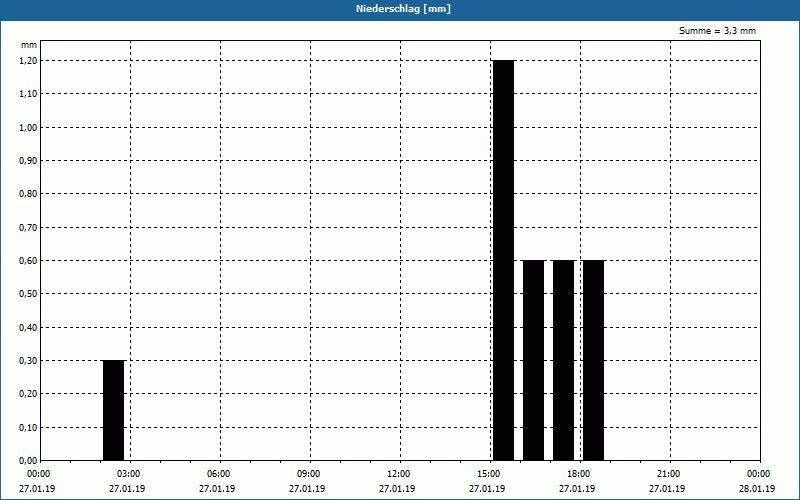Click the 0,60 mm bar just after 16:00
The width and height of the screenshot is (800, 500).
click(x=534, y=360)
